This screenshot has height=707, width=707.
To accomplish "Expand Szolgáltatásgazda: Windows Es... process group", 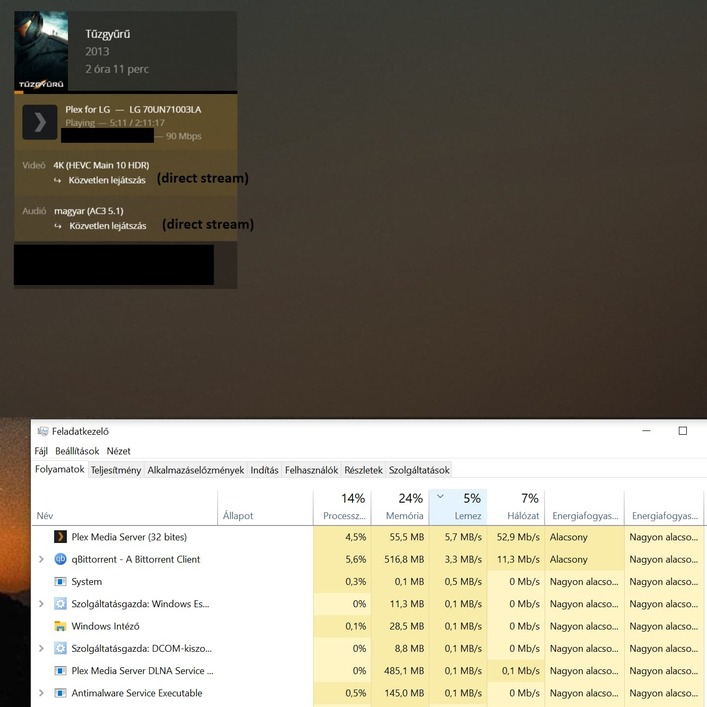I will point(41,604).
